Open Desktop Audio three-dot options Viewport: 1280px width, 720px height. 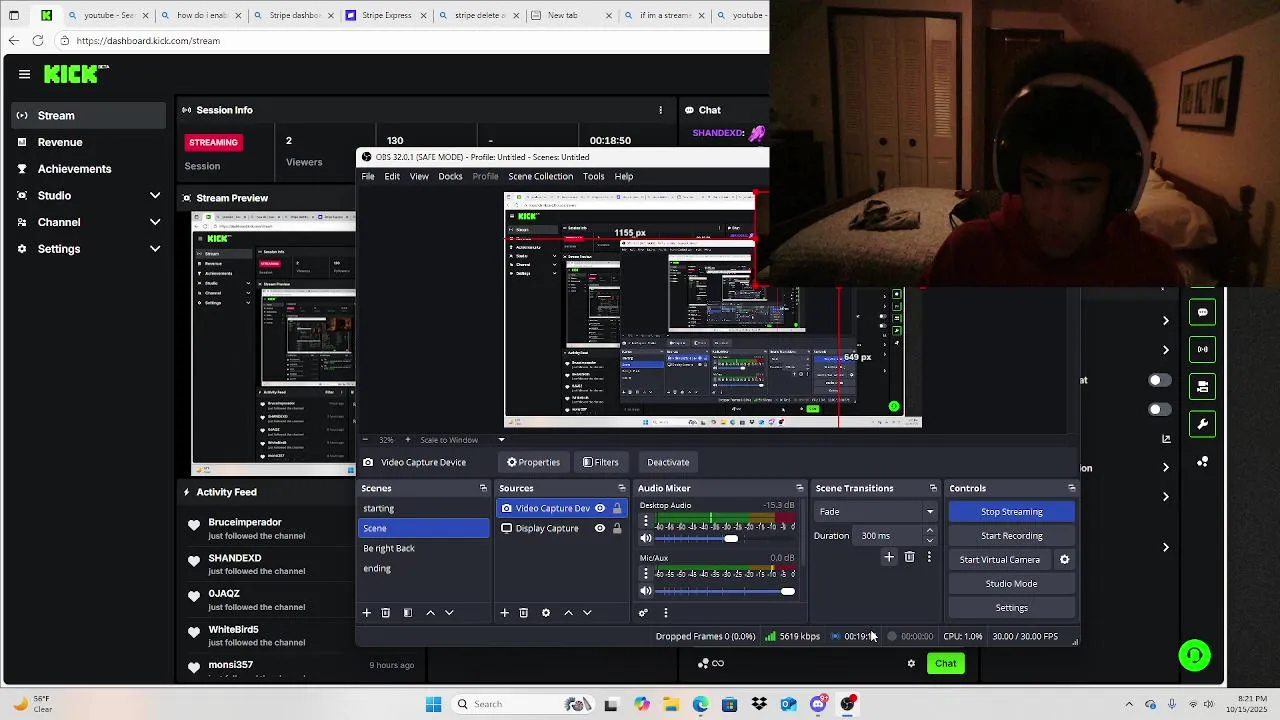646,522
